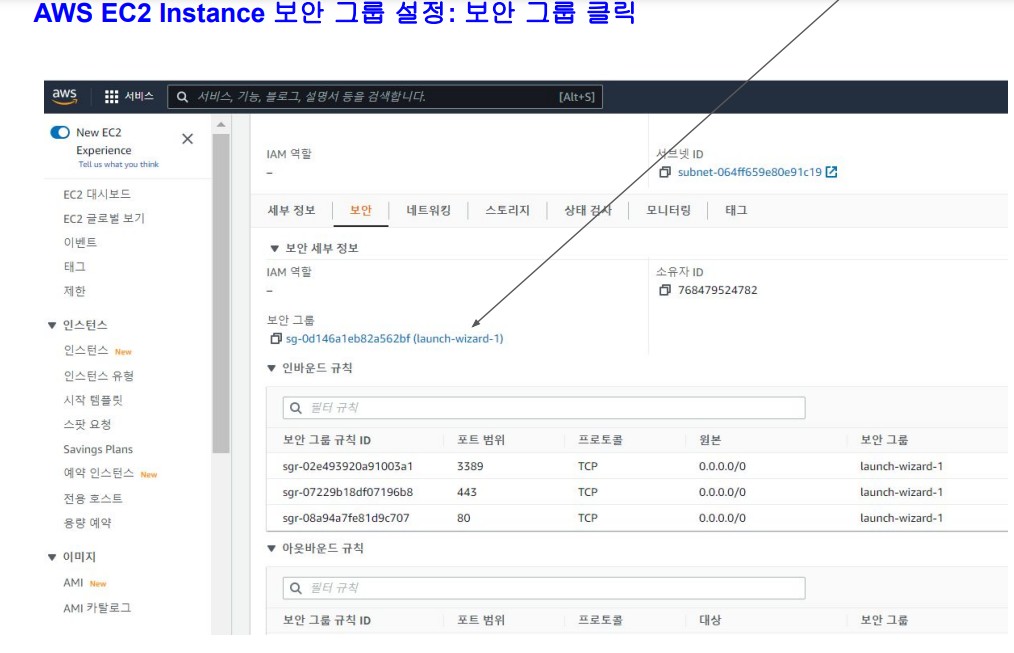Open the 네트워킹 tab

[429, 210]
